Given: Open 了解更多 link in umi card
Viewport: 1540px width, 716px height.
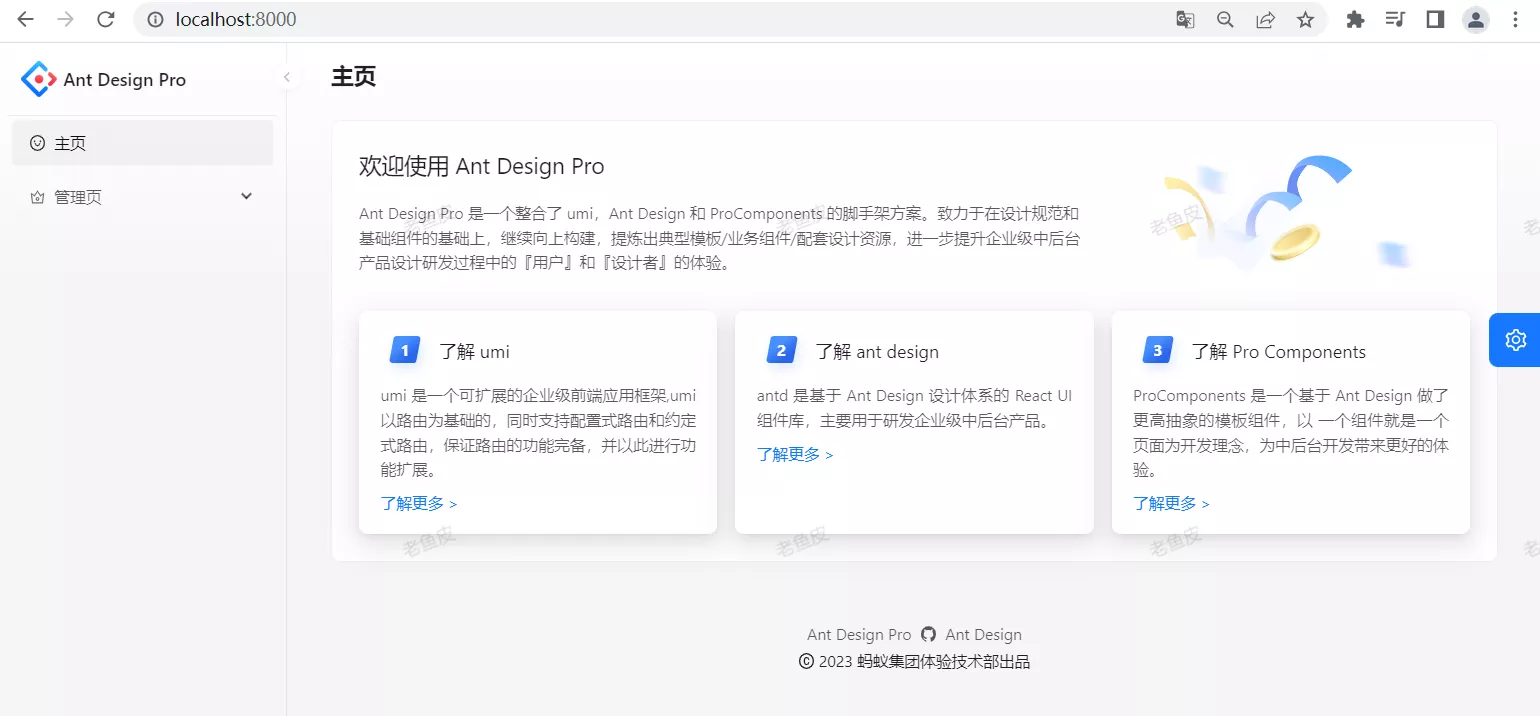Looking at the screenshot, I should [419, 503].
